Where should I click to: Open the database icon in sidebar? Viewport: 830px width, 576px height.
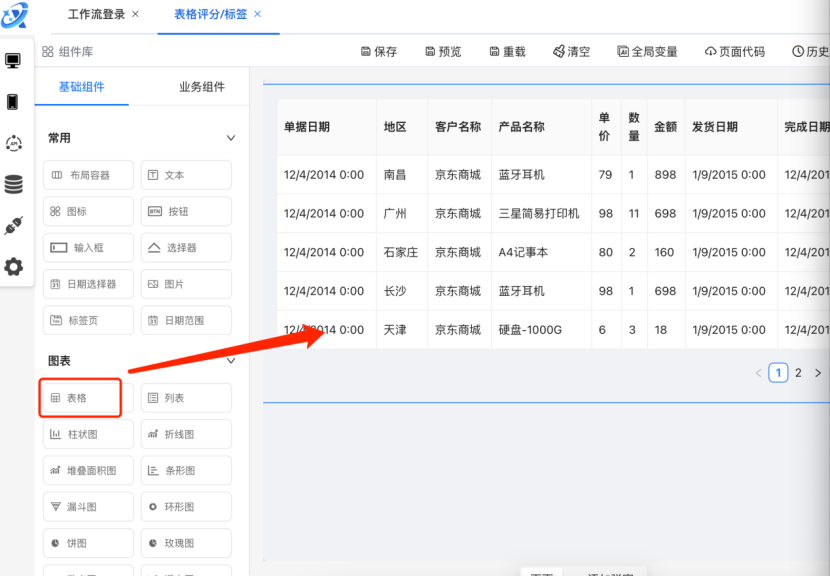pyautogui.click(x=13, y=185)
